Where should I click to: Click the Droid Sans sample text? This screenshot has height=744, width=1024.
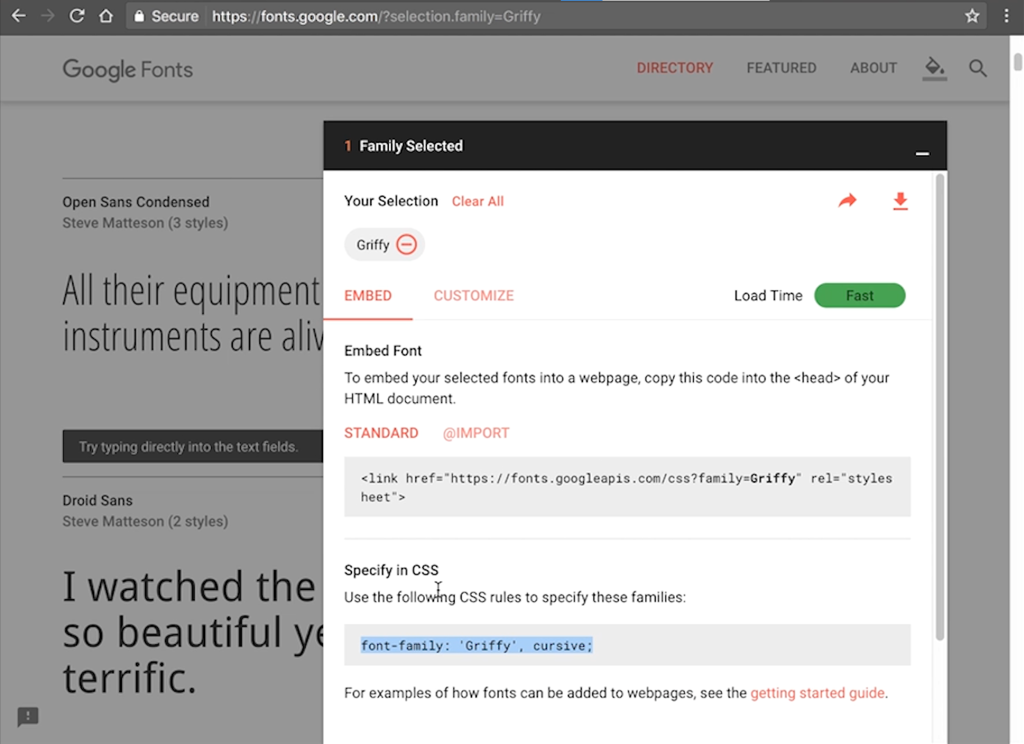pos(193,632)
